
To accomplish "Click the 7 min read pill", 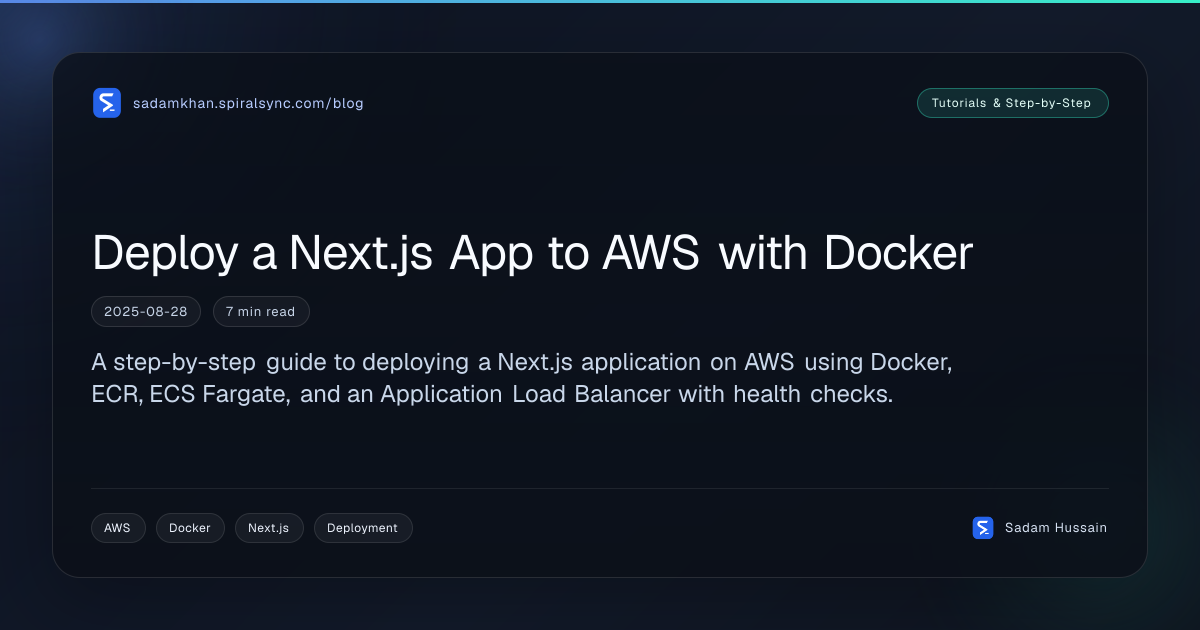I will point(261,312).
